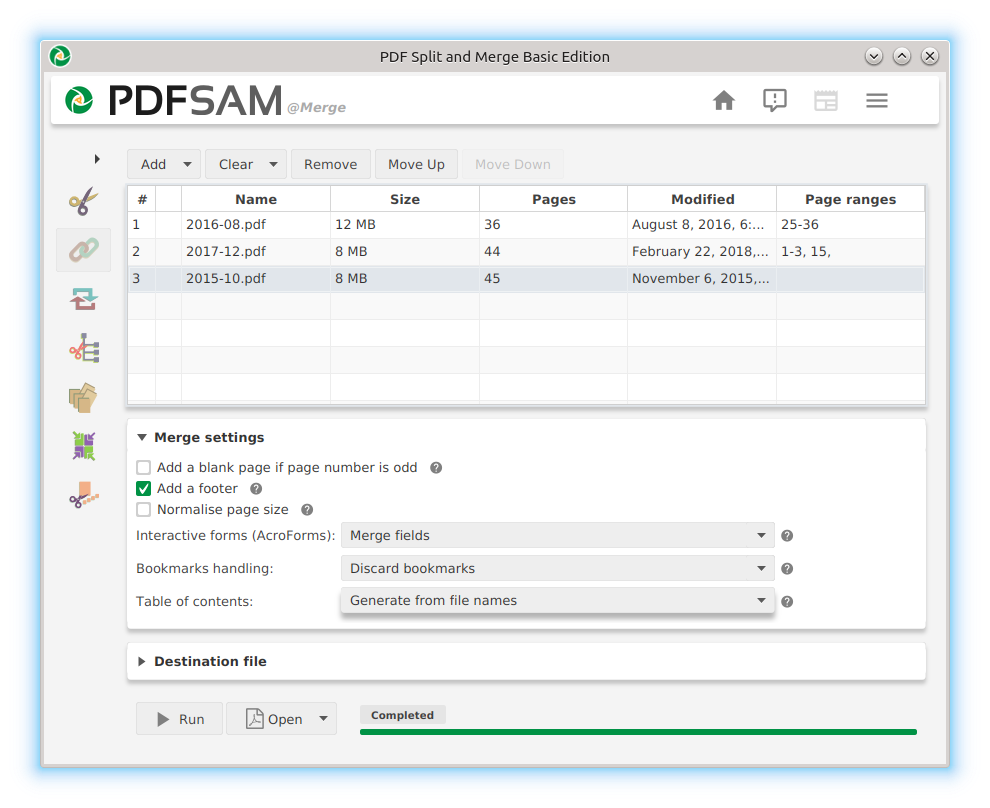Show help for Bookmarks handling setting
The height and width of the screenshot is (808, 990).
click(787, 569)
